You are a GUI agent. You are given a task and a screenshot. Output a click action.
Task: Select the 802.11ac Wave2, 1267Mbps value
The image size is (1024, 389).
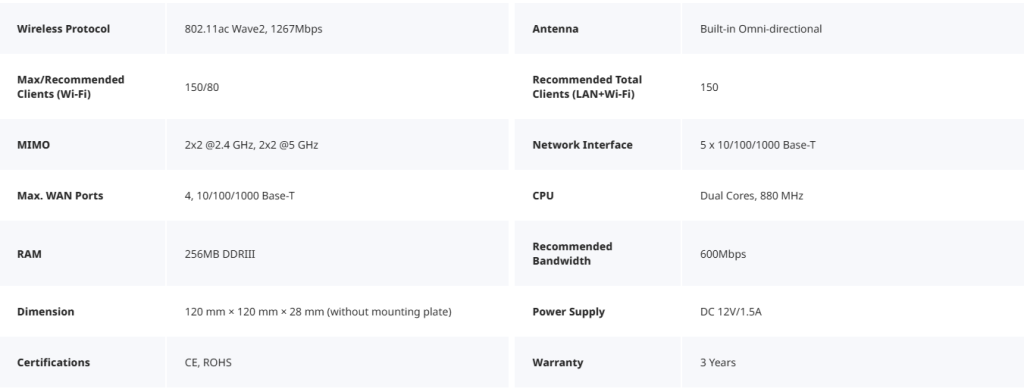253,29
